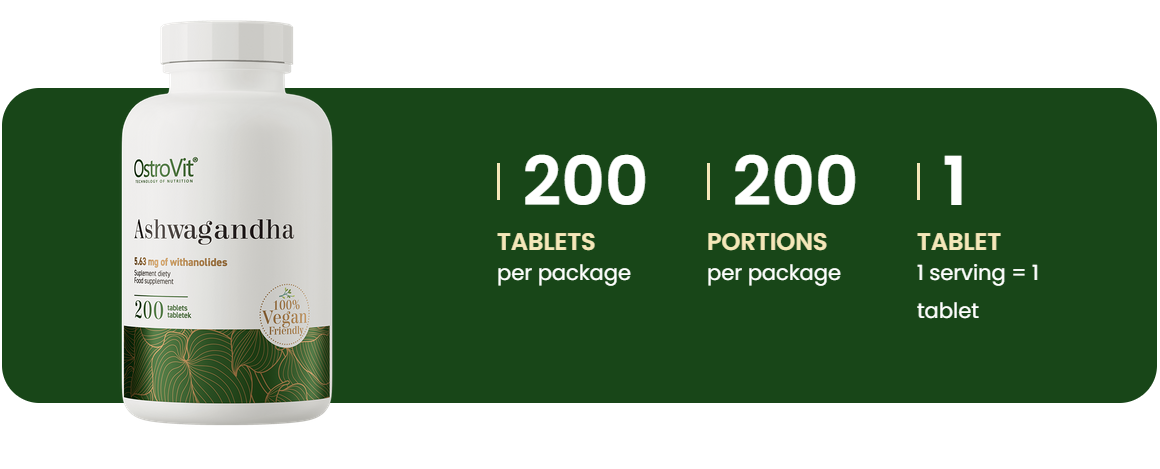Click the TABLETS heading
Image resolution: width=1160 pixels, height=469 pixels.
click(546, 242)
